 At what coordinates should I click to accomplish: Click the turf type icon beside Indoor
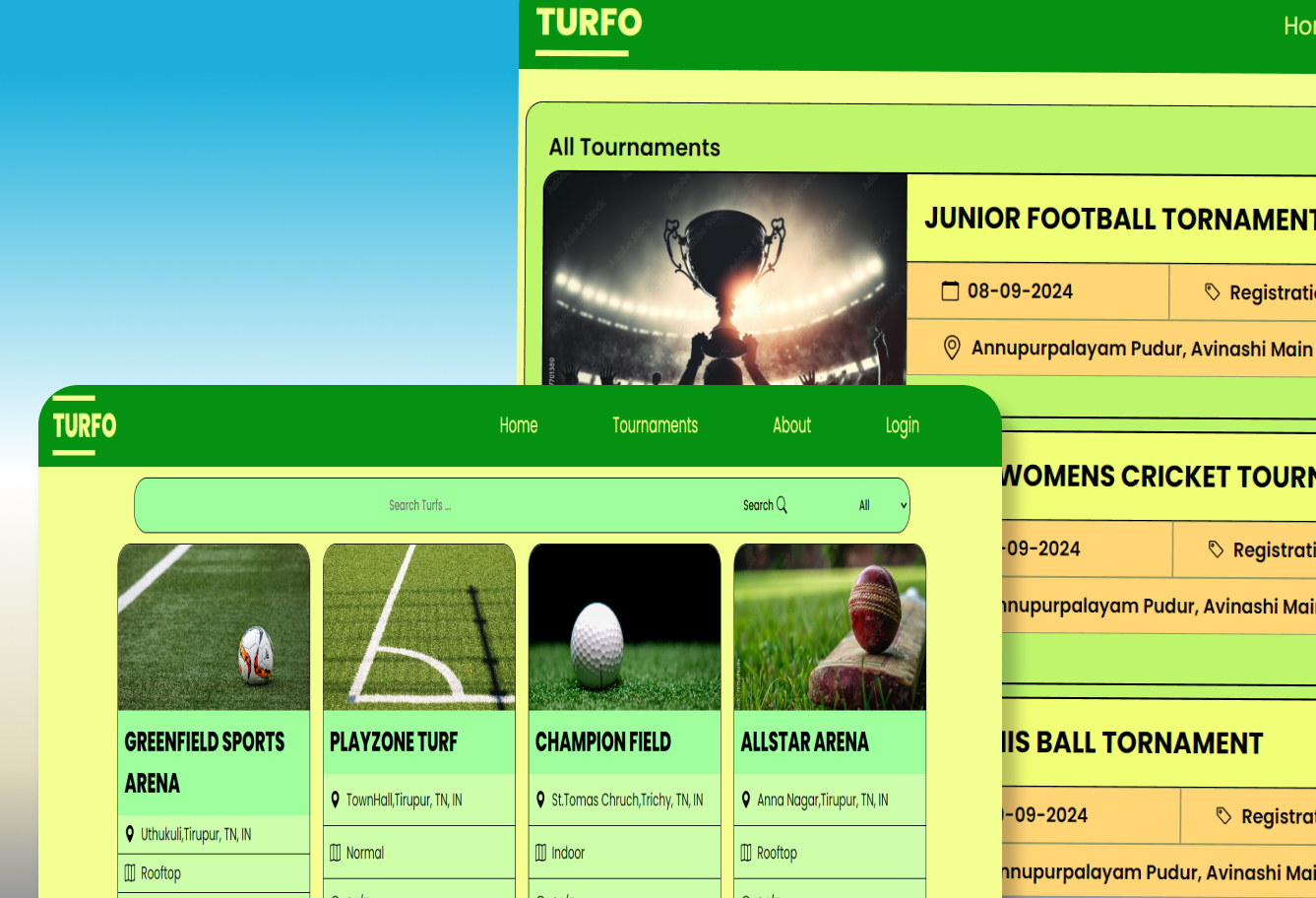click(x=540, y=853)
